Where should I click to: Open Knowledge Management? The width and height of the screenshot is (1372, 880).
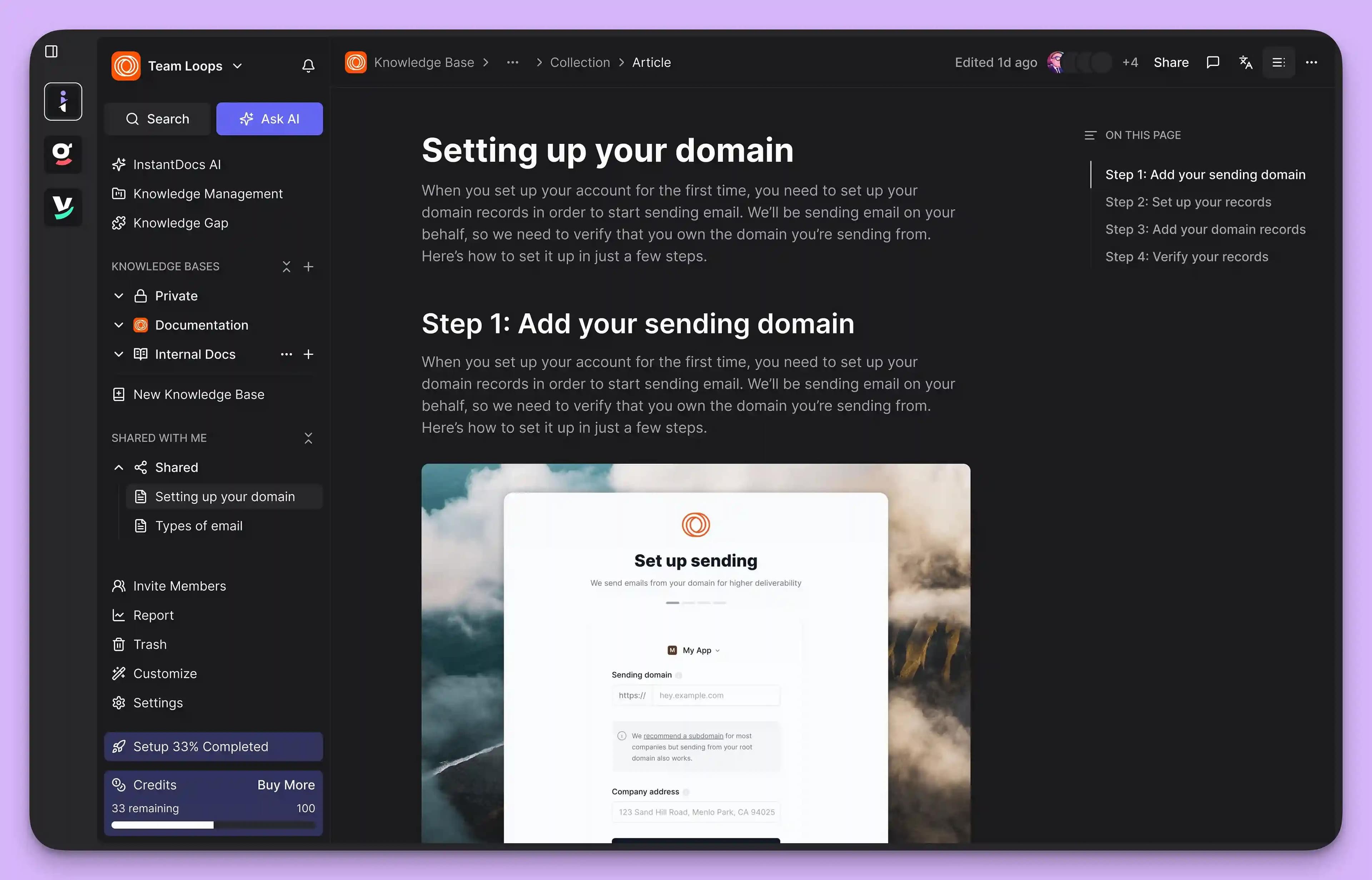click(x=208, y=194)
